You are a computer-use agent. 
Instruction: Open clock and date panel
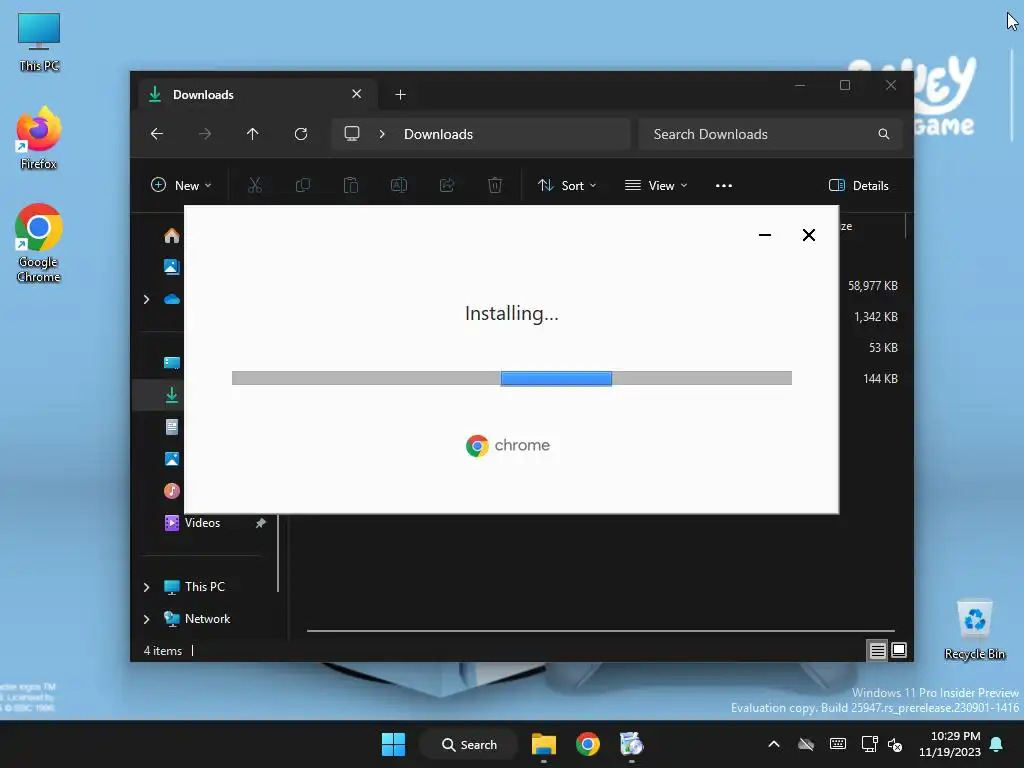point(949,744)
